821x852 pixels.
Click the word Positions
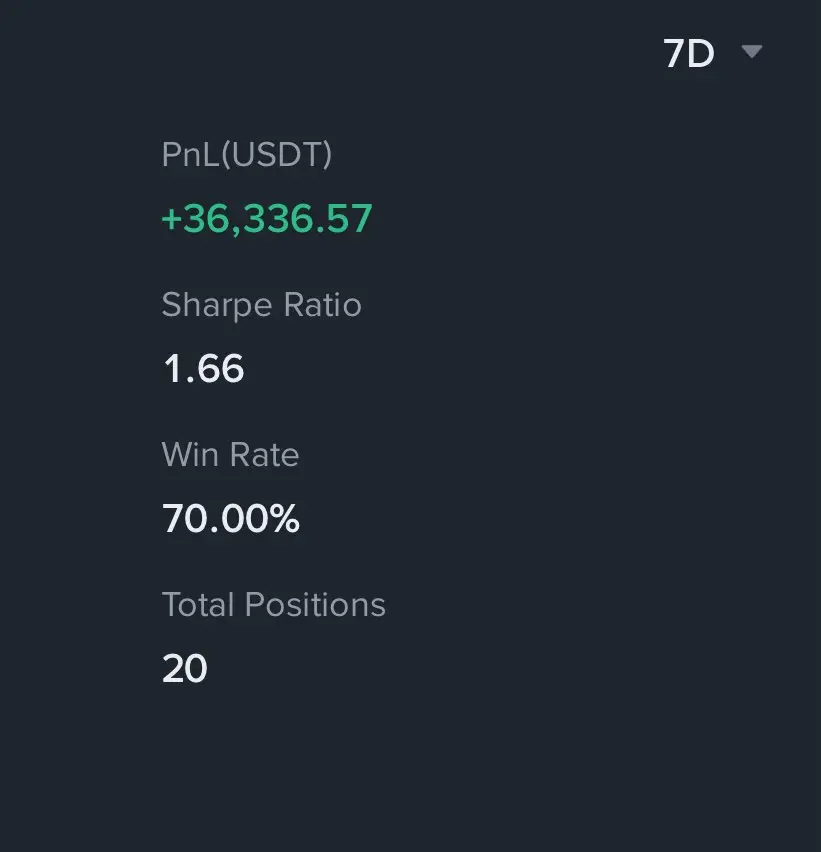(315, 604)
